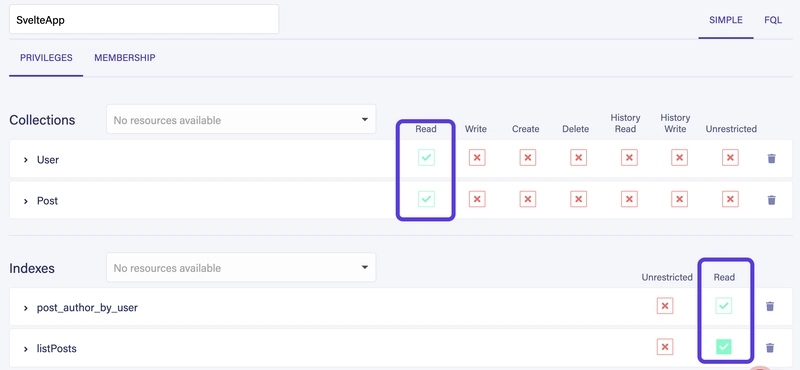The width and height of the screenshot is (800, 370).
Task: Toggle Unrestricted for post_author_by_user index
Action: (665, 306)
